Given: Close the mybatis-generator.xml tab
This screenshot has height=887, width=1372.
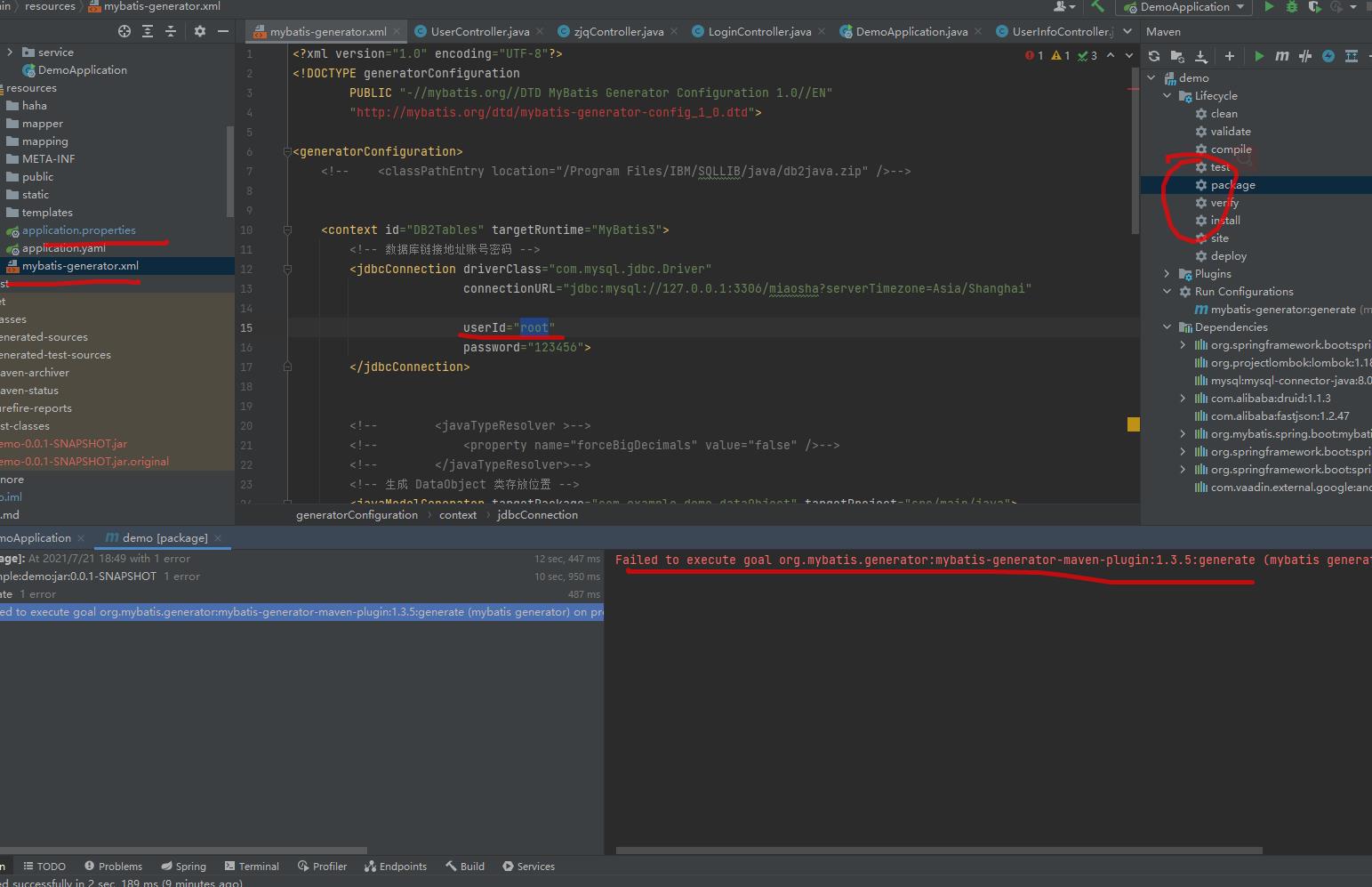Looking at the screenshot, I should [397, 31].
